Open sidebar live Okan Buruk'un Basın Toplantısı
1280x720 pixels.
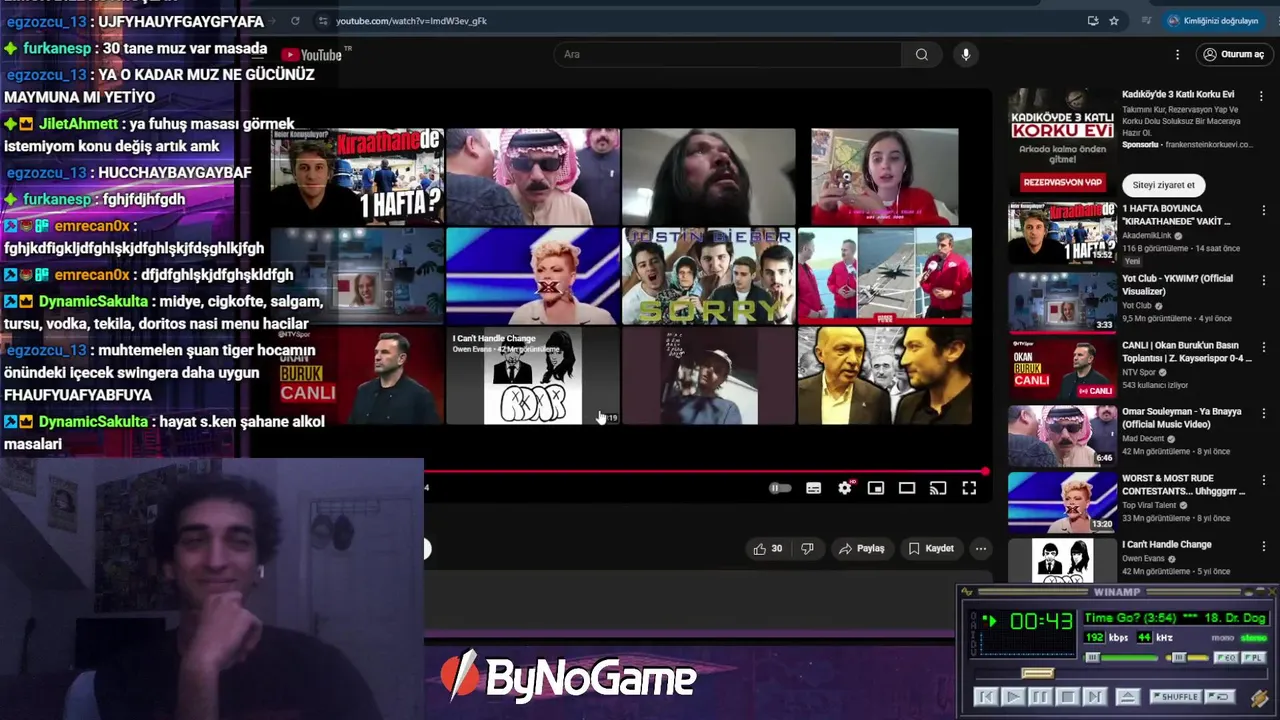(x=1130, y=369)
